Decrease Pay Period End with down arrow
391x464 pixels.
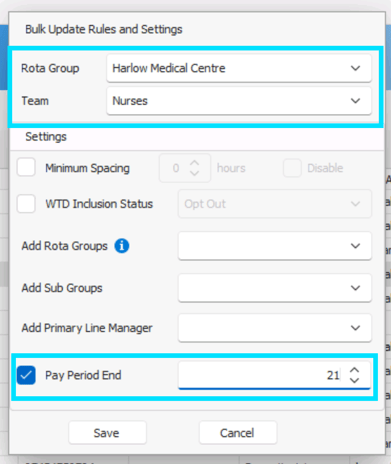(354, 380)
